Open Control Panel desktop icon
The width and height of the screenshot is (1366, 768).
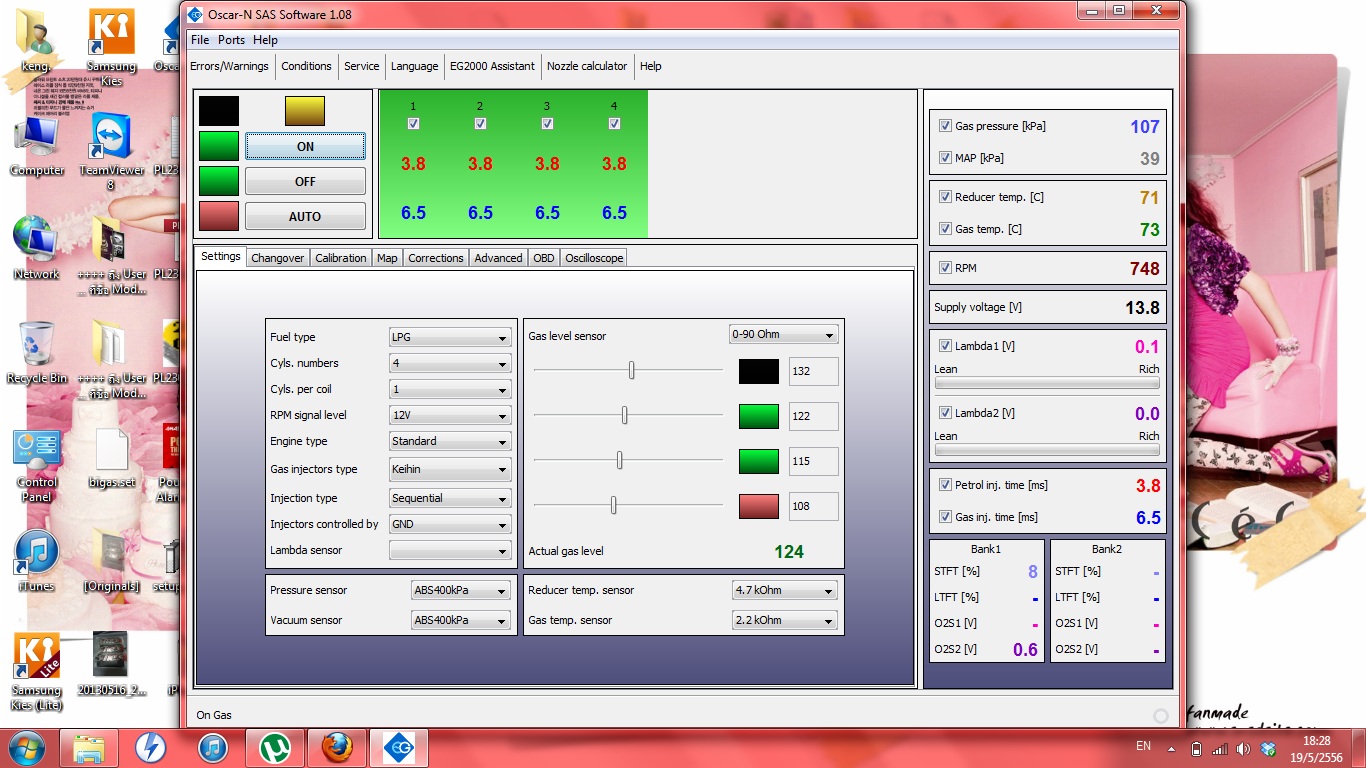[37, 465]
